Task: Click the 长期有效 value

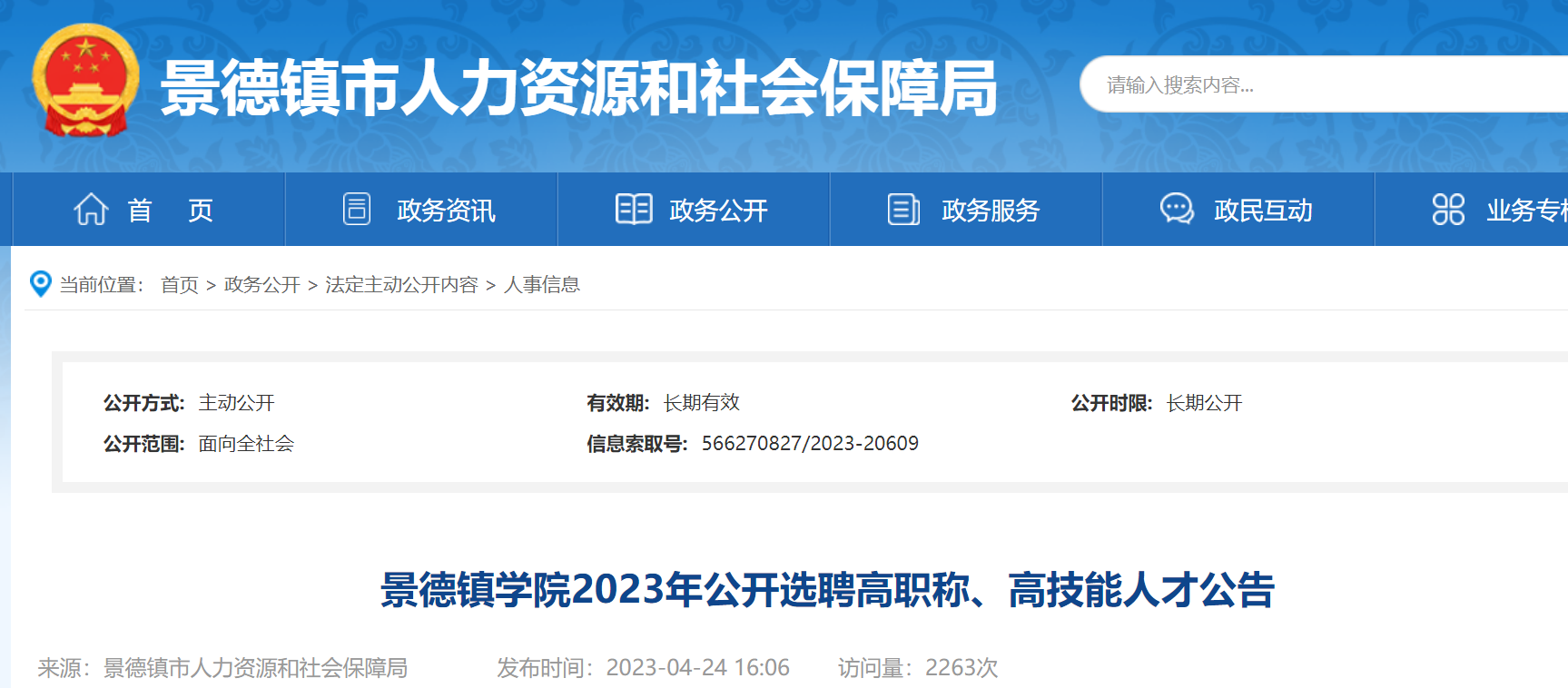Action: (x=702, y=403)
